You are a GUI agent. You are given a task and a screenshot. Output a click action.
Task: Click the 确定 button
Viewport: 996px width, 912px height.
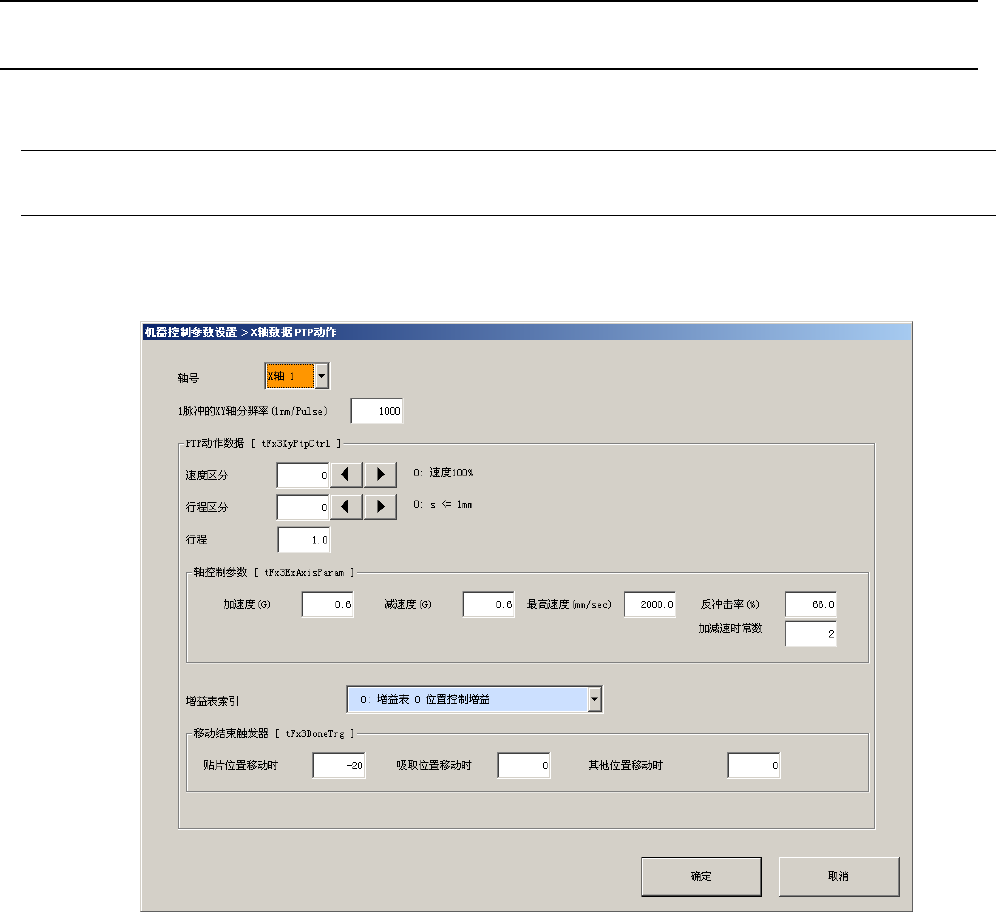(x=701, y=876)
